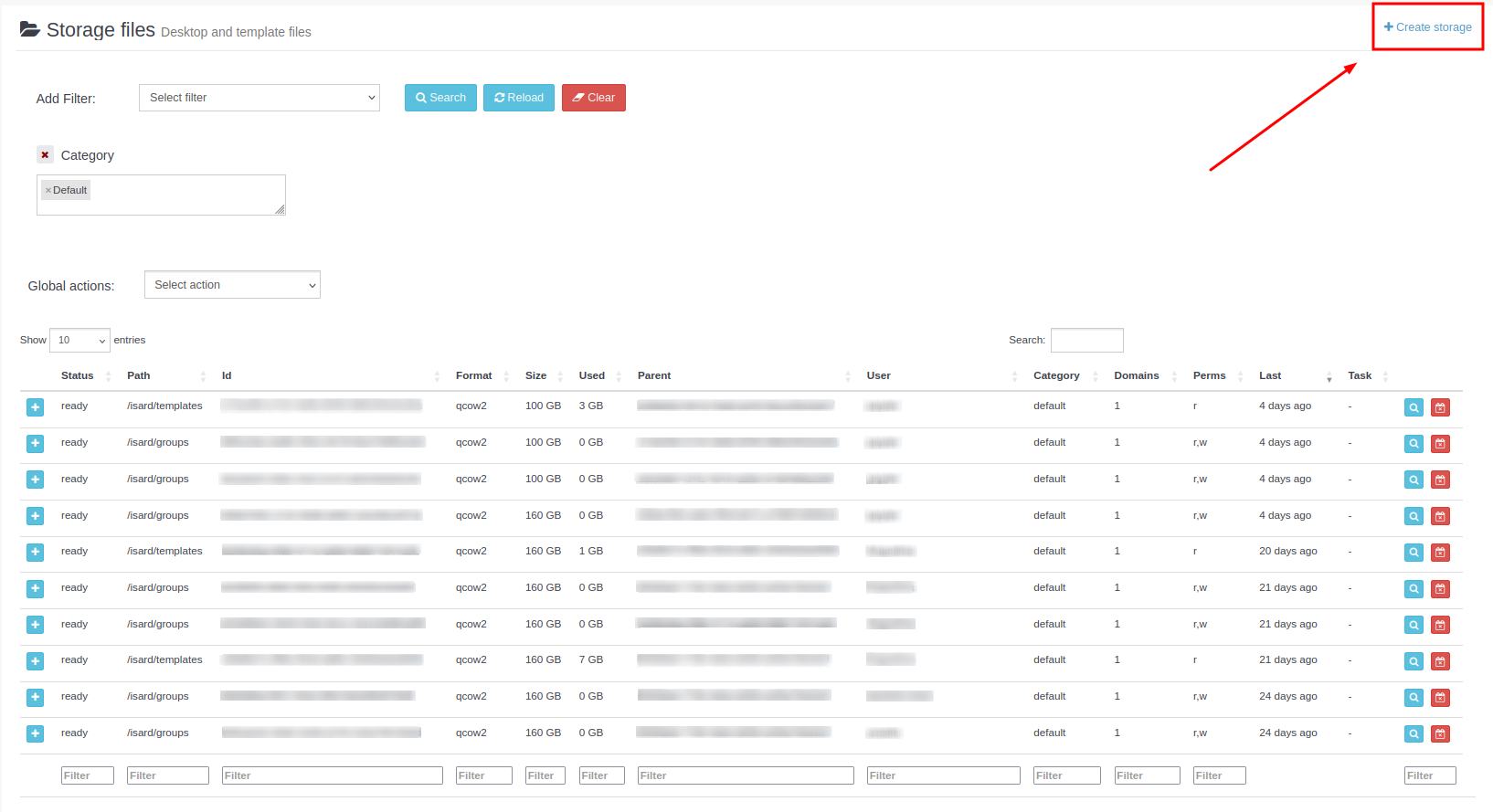Click the Create storage link
The width and height of the screenshot is (1493, 812).
1427,27
